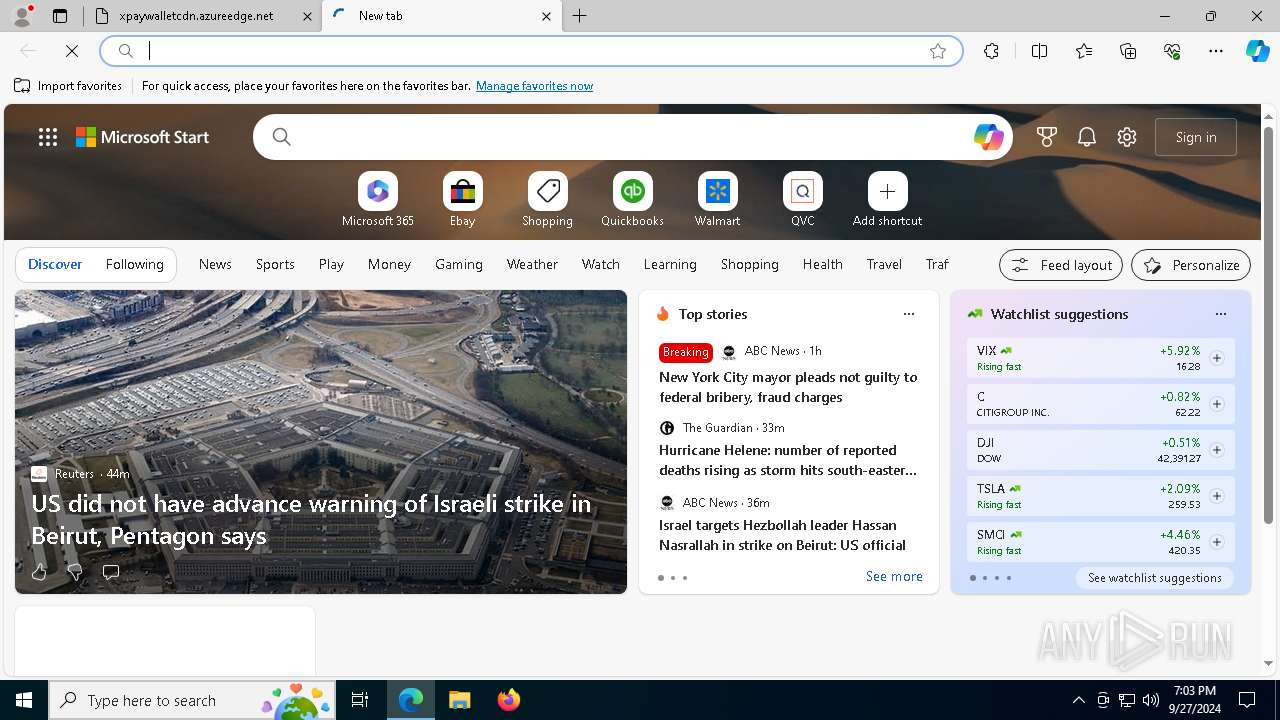Add DJI to the watchlist
The height and width of the screenshot is (720, 1280).
pyautogui.click(x=1216, y=450)
